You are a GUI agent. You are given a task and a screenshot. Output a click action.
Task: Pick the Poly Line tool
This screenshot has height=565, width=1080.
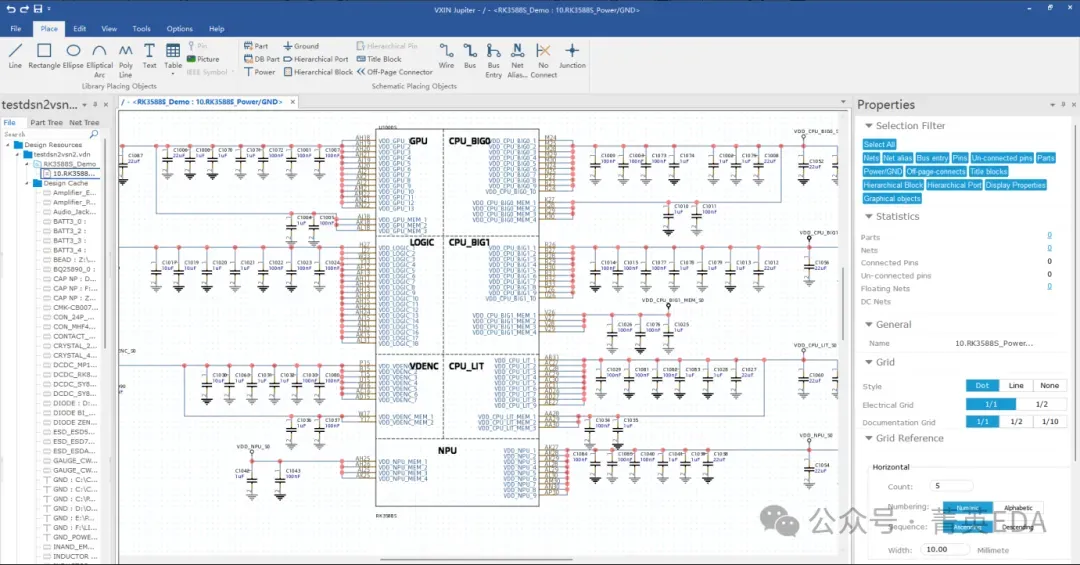pos(125,61)
